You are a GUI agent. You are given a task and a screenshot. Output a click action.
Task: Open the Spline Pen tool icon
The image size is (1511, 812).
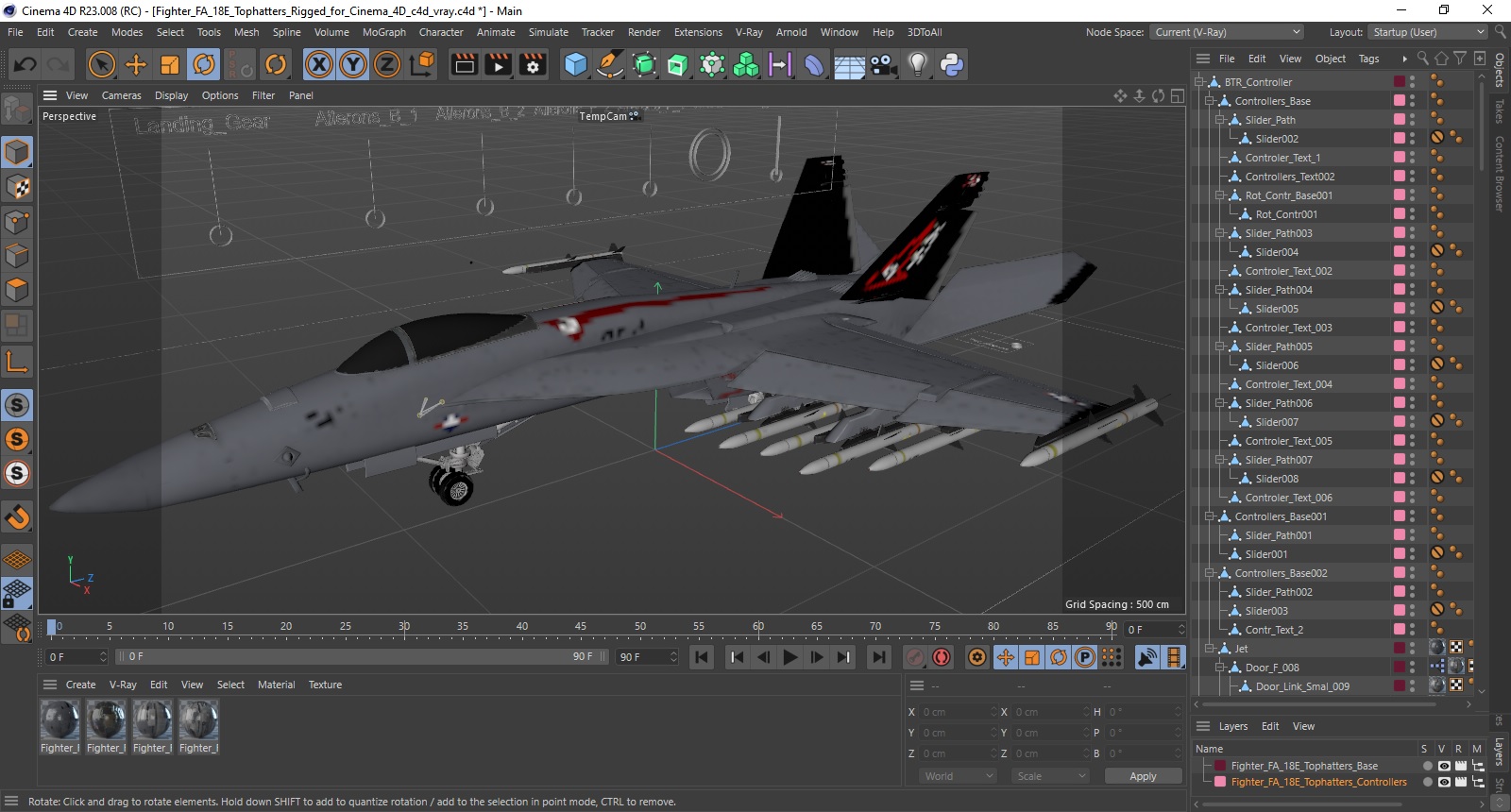(x=610, y=64)
